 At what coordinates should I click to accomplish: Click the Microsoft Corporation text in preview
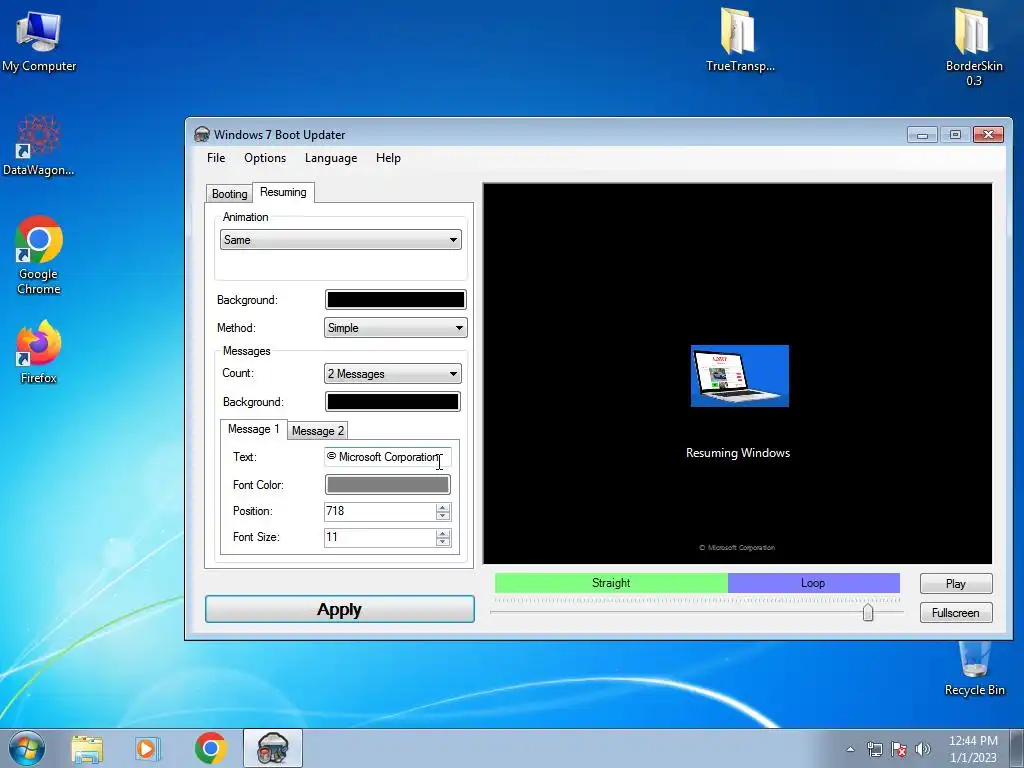[737, 548]
